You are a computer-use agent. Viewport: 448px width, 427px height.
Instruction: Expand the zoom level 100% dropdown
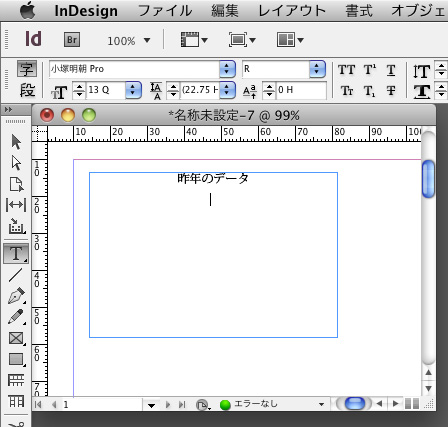(x=147, y=41)
